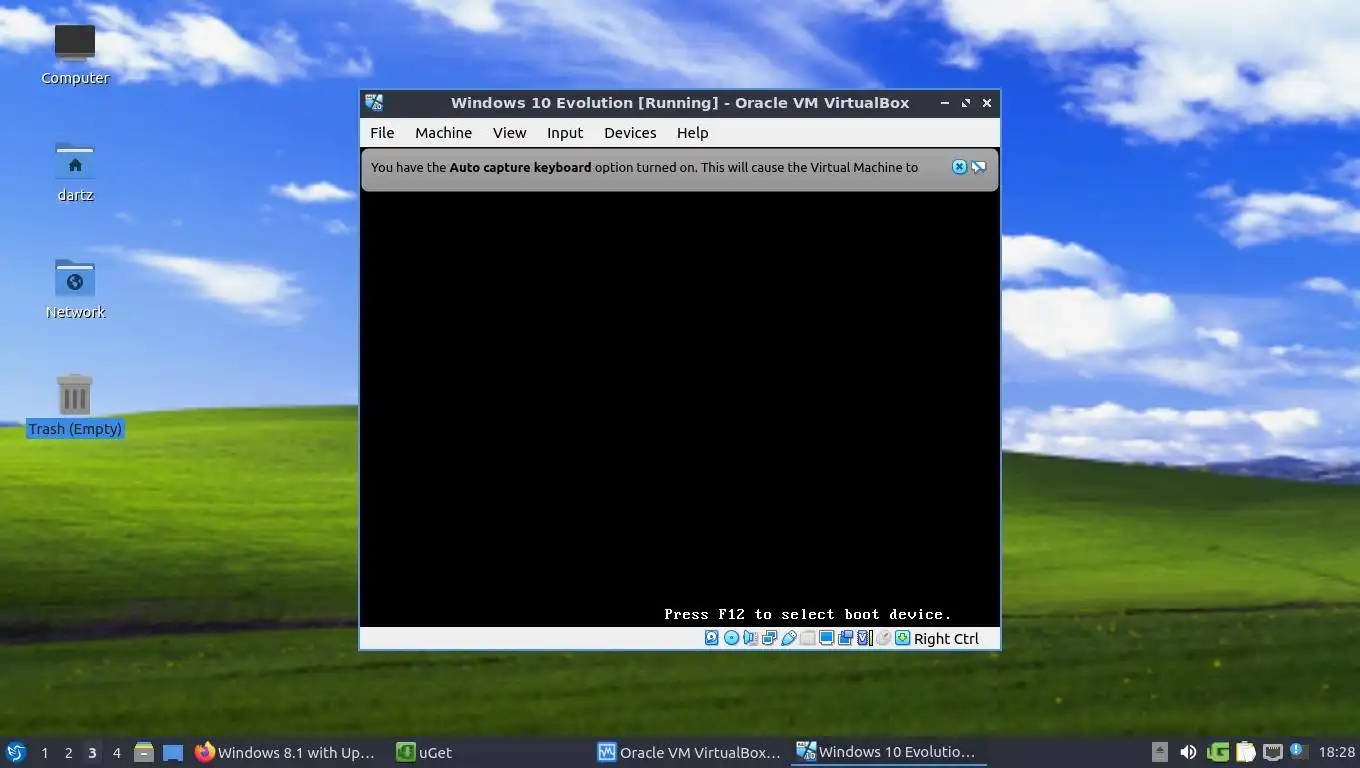Click the 18:28 clock
This screenshot has height=768, width=1360.
pyautogui.click(x=1336, y=752)
